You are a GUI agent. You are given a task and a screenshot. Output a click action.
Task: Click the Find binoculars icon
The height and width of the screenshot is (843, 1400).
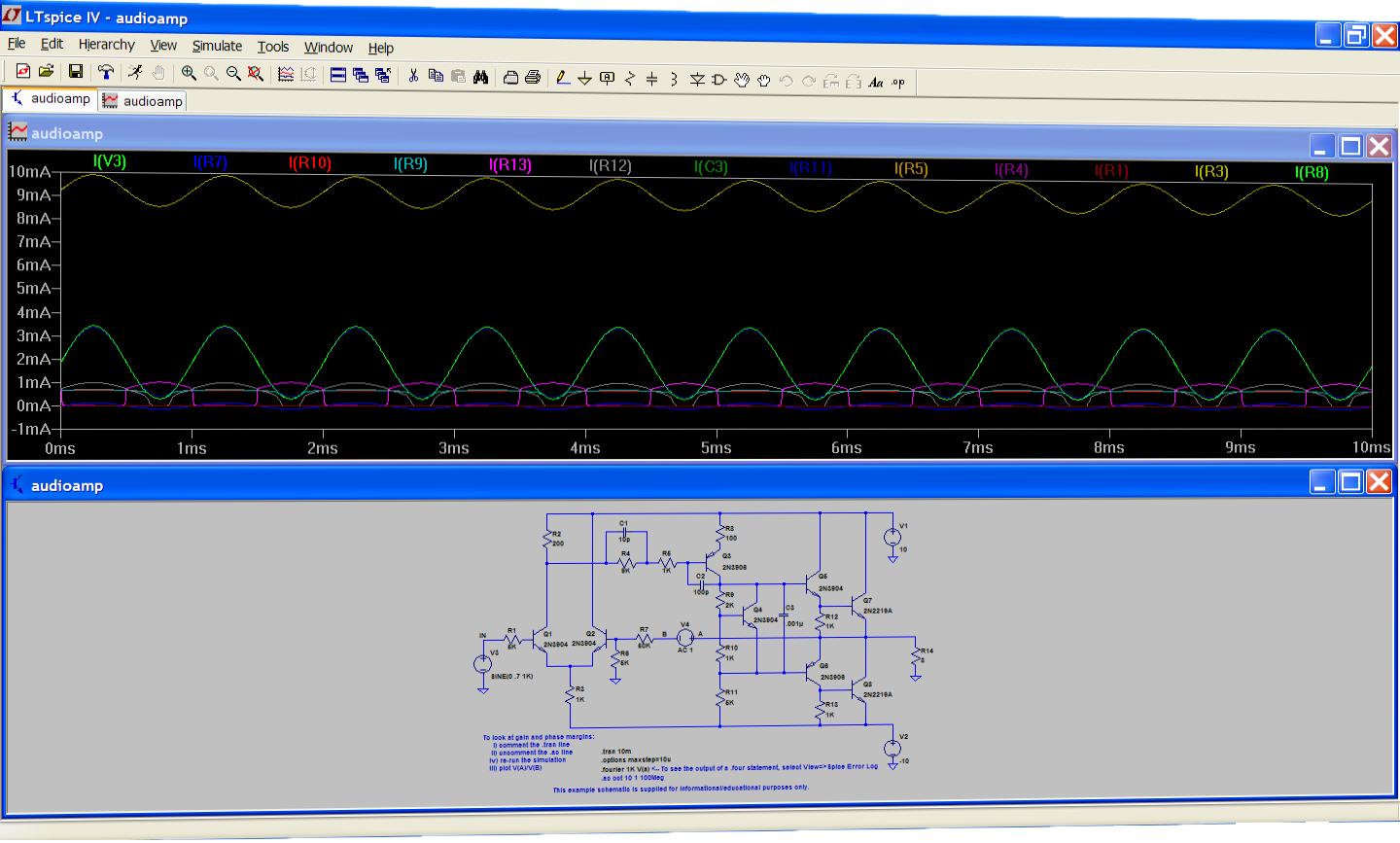pyautogui.click(x=480, y=77)
